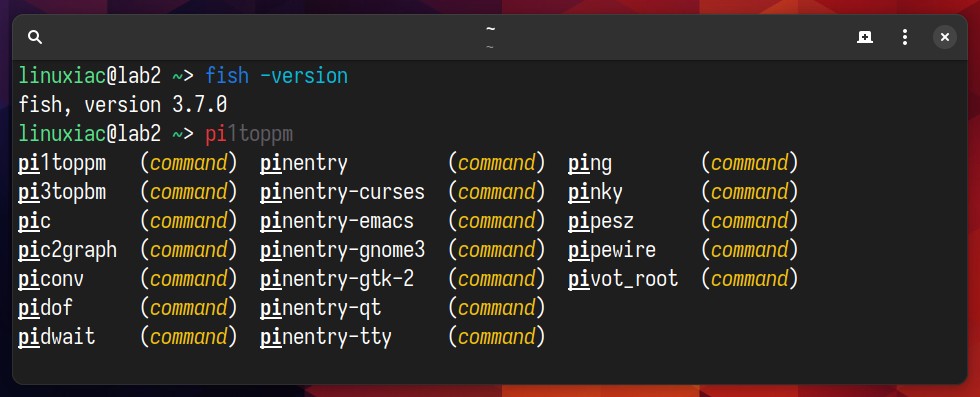The width and height of the screenshot is (980, 397).
Task: Pick the pi3topbm completion
Action: (x=62, y=192)
